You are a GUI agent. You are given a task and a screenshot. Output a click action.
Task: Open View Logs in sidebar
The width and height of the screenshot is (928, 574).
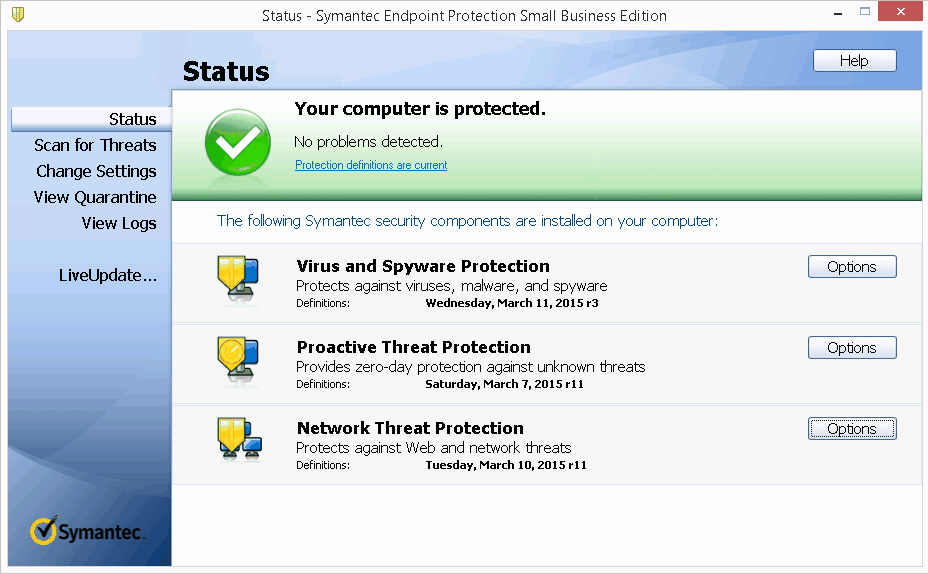tap(119, 223)
